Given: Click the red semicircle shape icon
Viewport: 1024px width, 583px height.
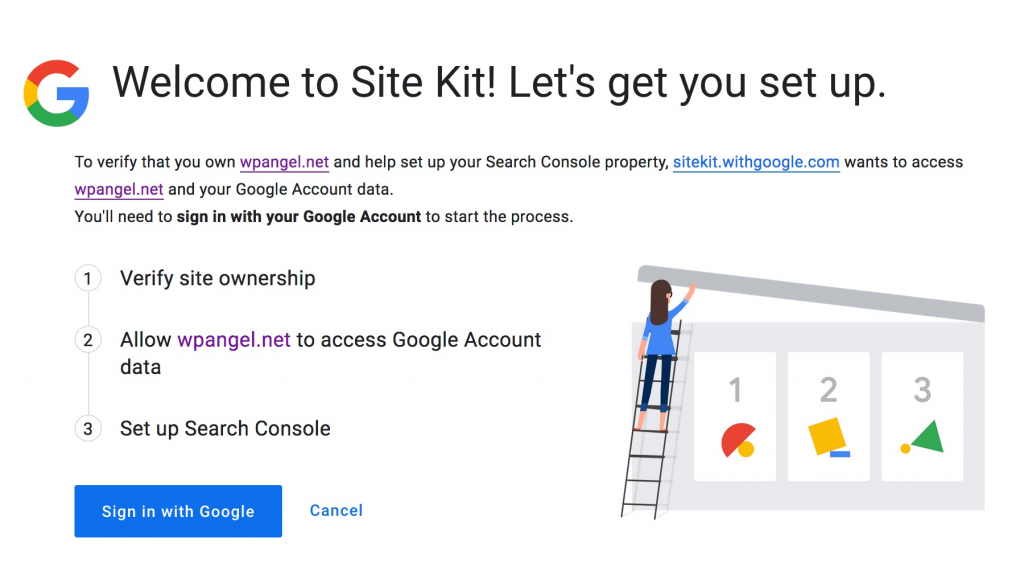Looking at the screenshot, I should click(x=737, y=440).
